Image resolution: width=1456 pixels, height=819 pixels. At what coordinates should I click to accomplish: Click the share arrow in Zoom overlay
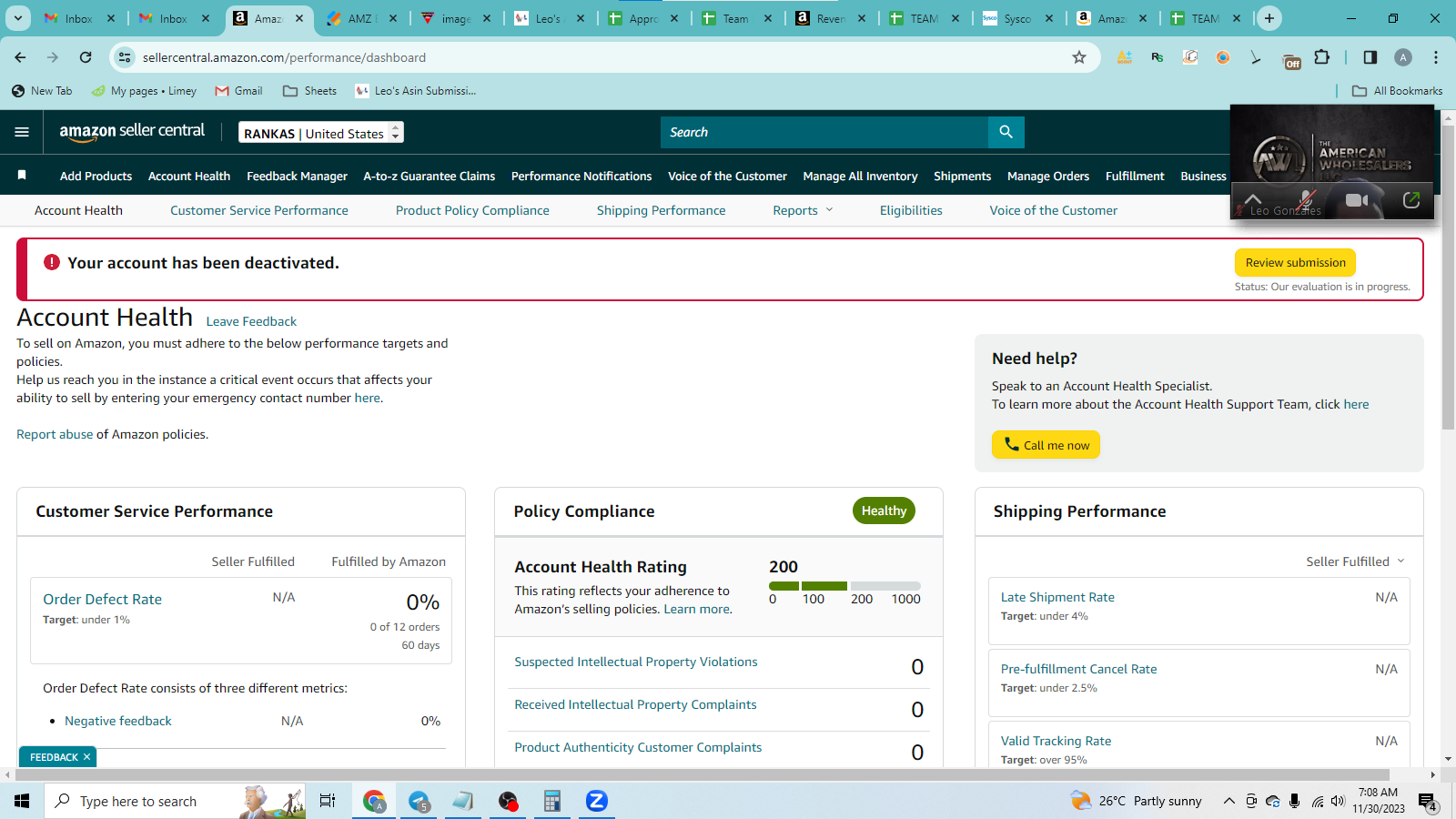pos(1411,200)
